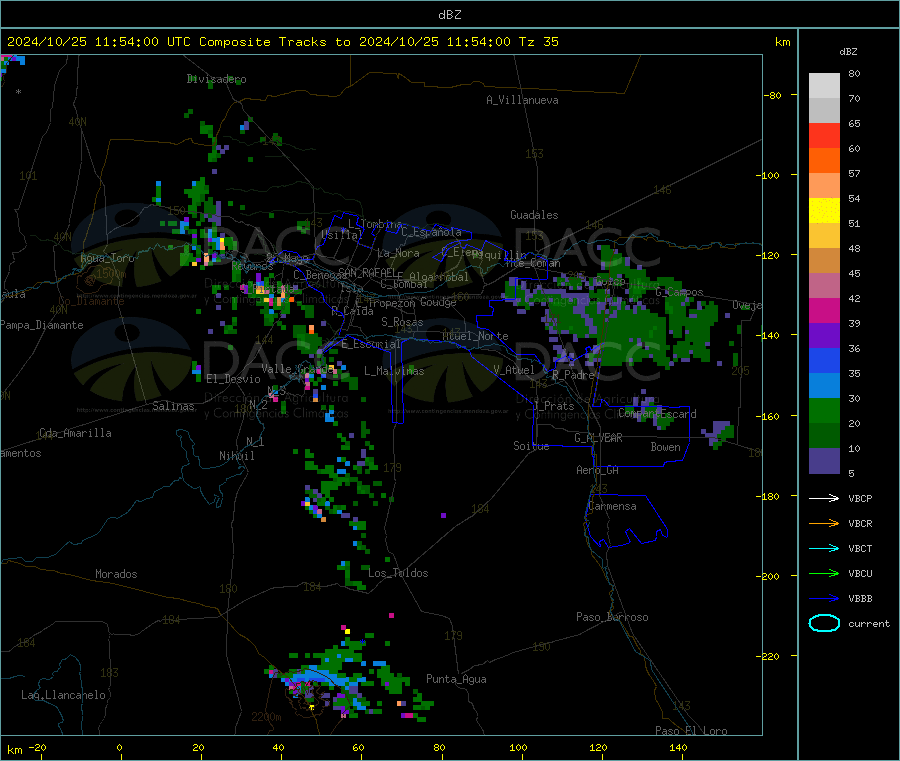Click the 'Carmensa' map label
Screen dimensions: 900x761
tap(612, 506)
